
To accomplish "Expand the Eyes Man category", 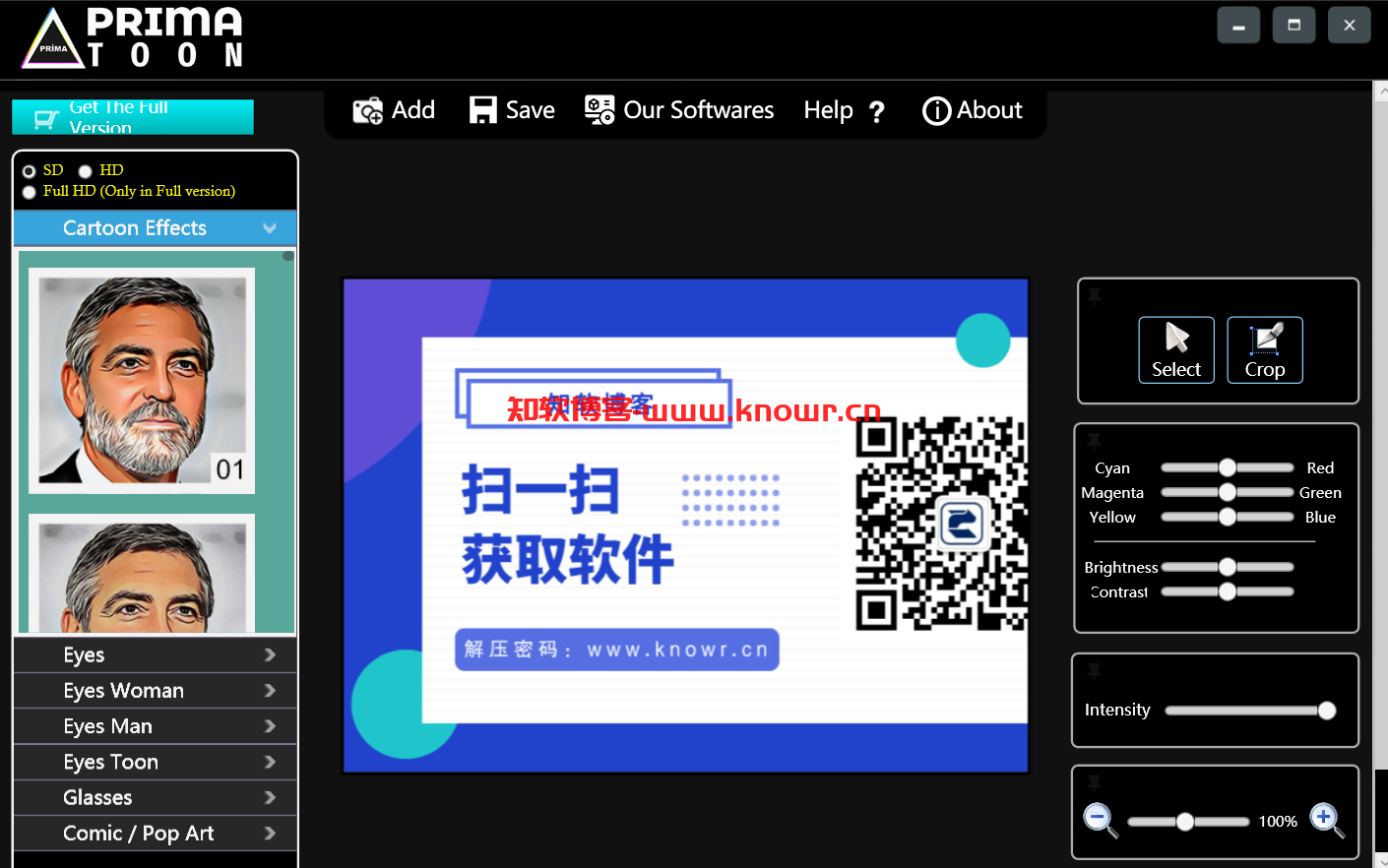I will (156, 726).
